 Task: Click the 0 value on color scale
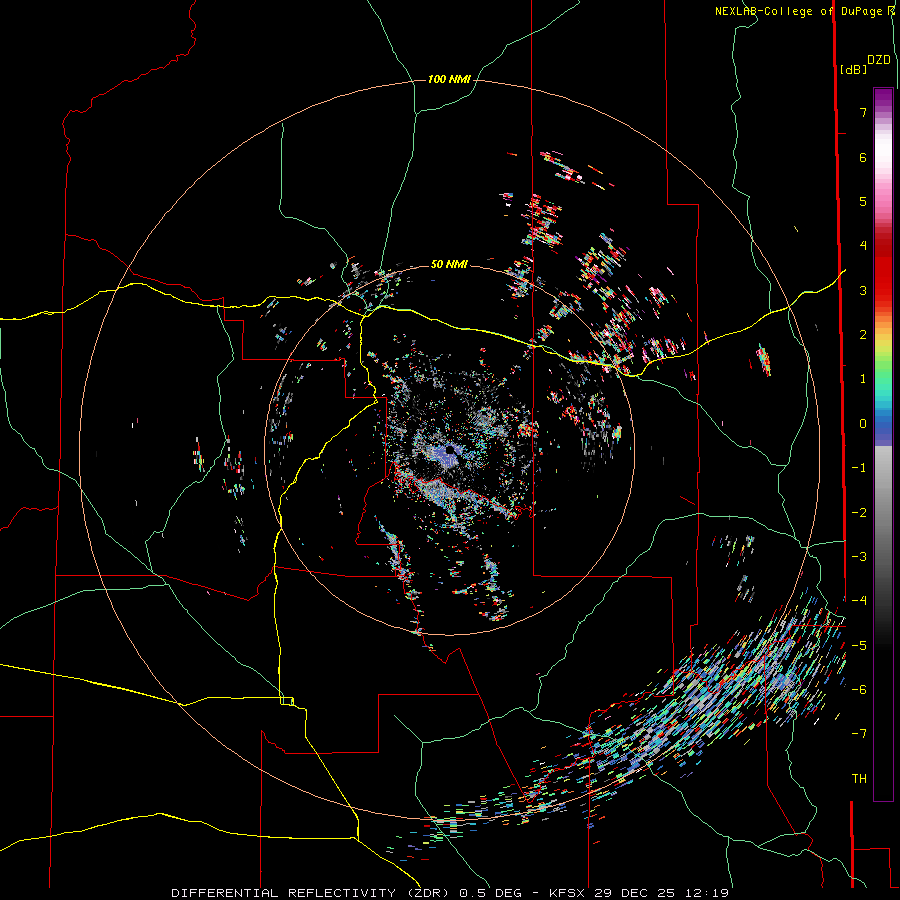(863, 424)
